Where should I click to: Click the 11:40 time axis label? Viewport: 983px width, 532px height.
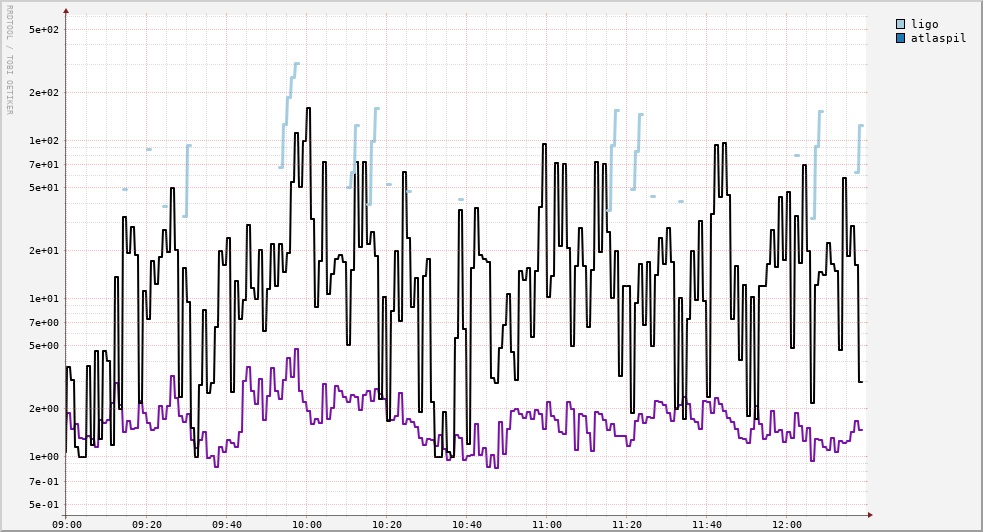click(707, 524)
